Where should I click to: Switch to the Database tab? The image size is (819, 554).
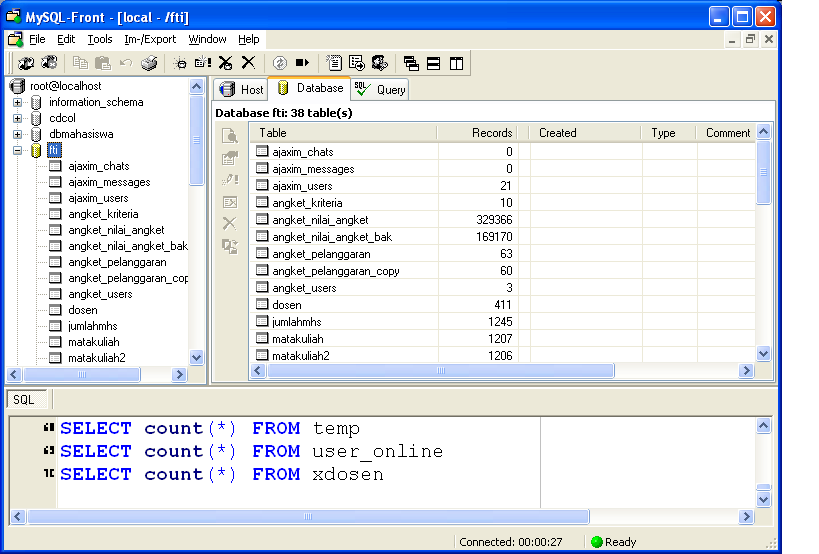click(x=310, y=88)
